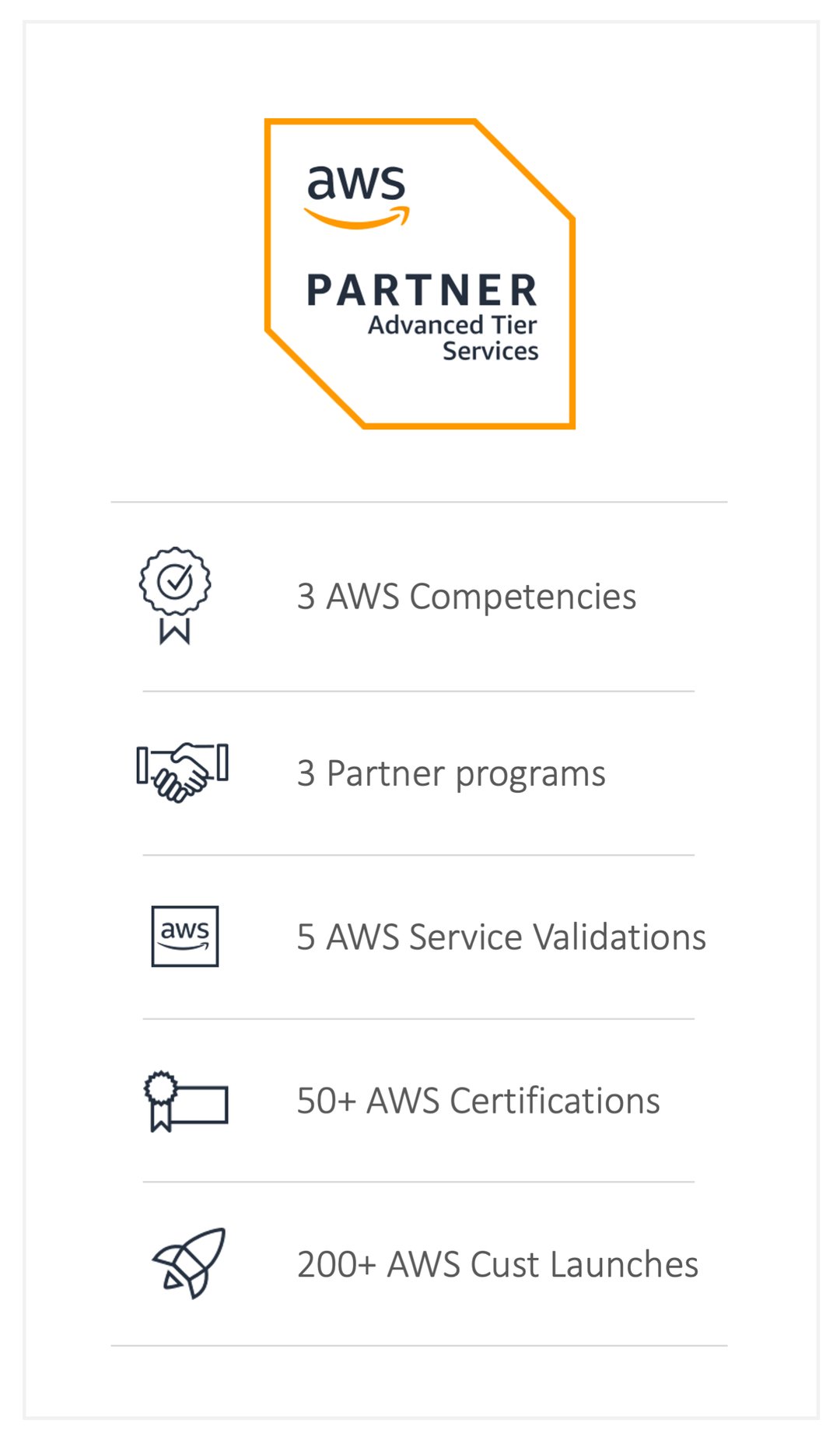840x1440 pixels.
Task: Select the 3 Partner programs text
Action: pos(451,774)
